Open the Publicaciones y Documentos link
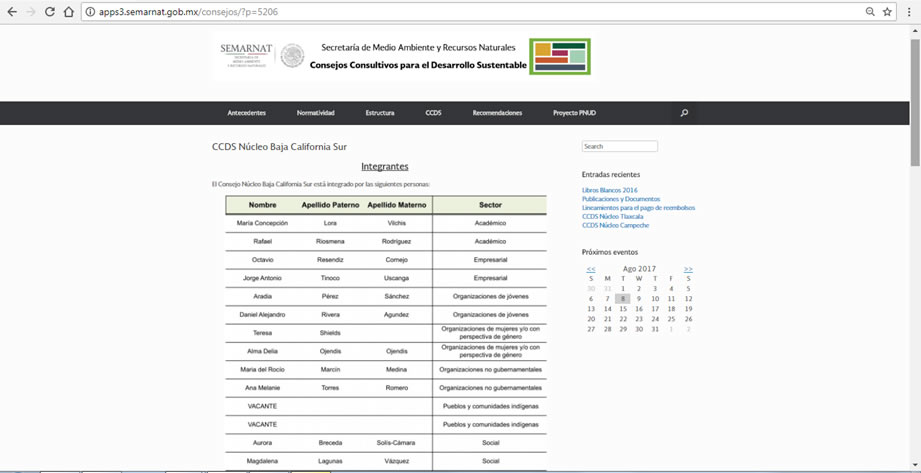Viewport: 921px width, 473px height. coord(621,199)
